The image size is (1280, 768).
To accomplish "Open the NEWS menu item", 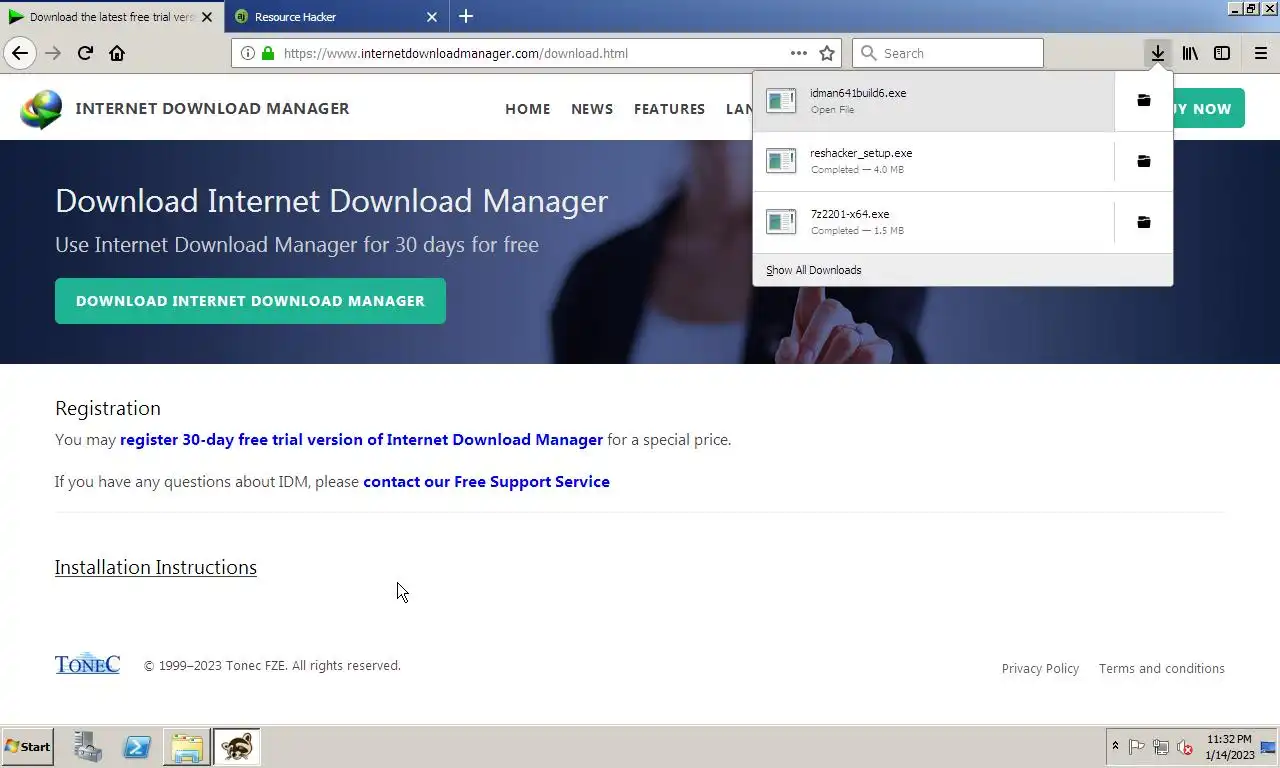I will (592, 109).
